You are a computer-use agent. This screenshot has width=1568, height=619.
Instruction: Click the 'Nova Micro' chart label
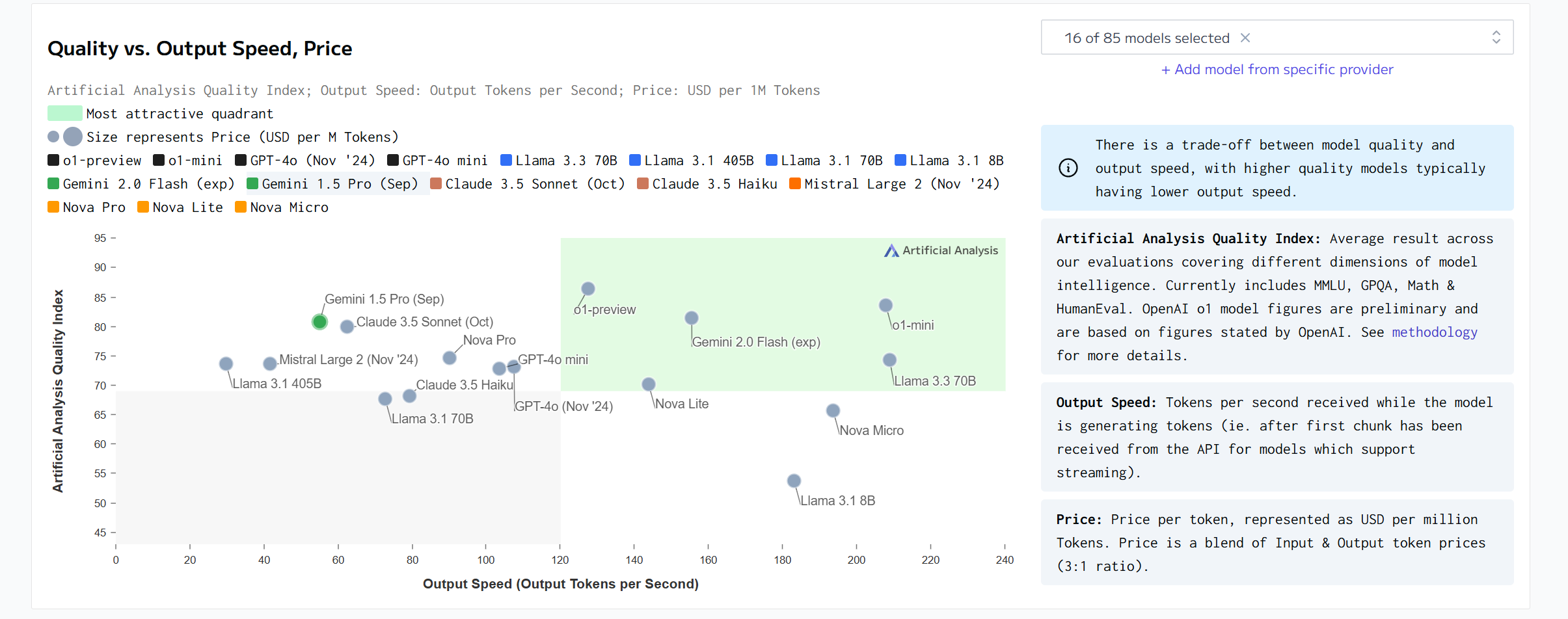[871, 430]
